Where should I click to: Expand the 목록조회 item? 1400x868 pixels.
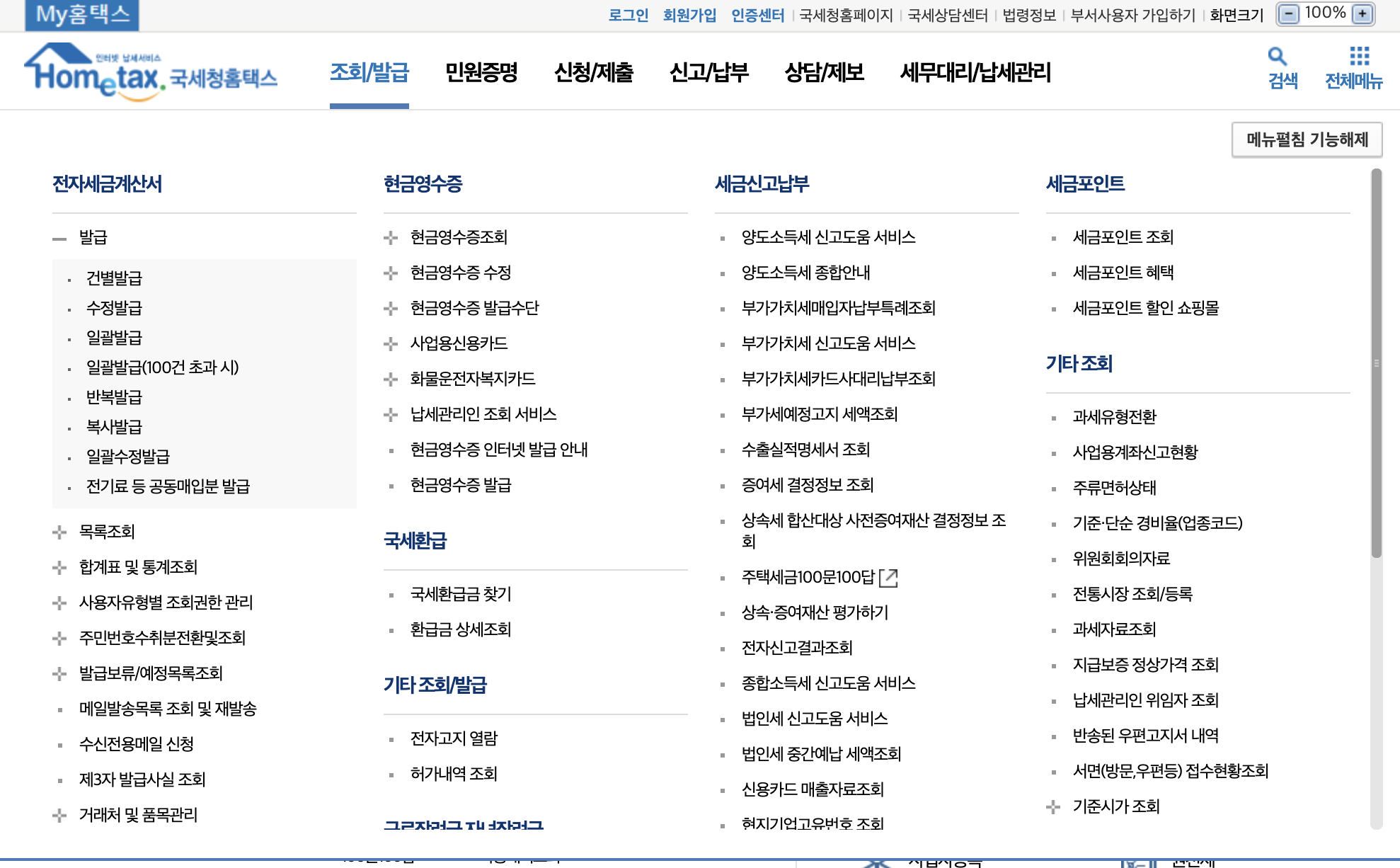point(59,532)
